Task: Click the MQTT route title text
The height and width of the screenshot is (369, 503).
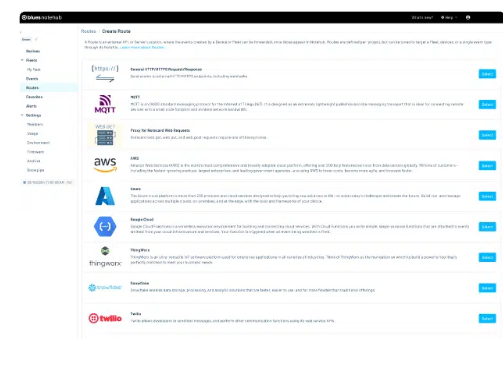Action: coord(135,97)
